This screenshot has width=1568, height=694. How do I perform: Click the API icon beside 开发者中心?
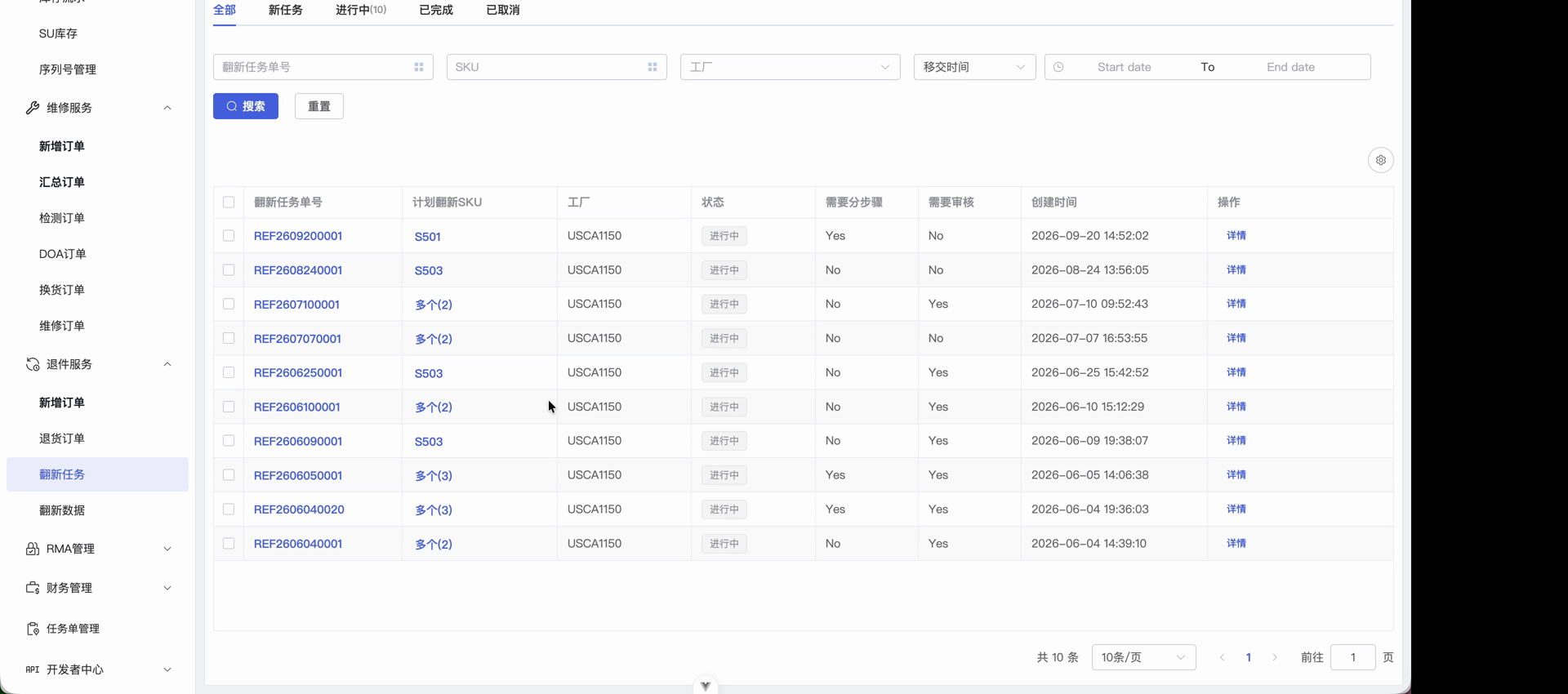click(x=33, y=670)
